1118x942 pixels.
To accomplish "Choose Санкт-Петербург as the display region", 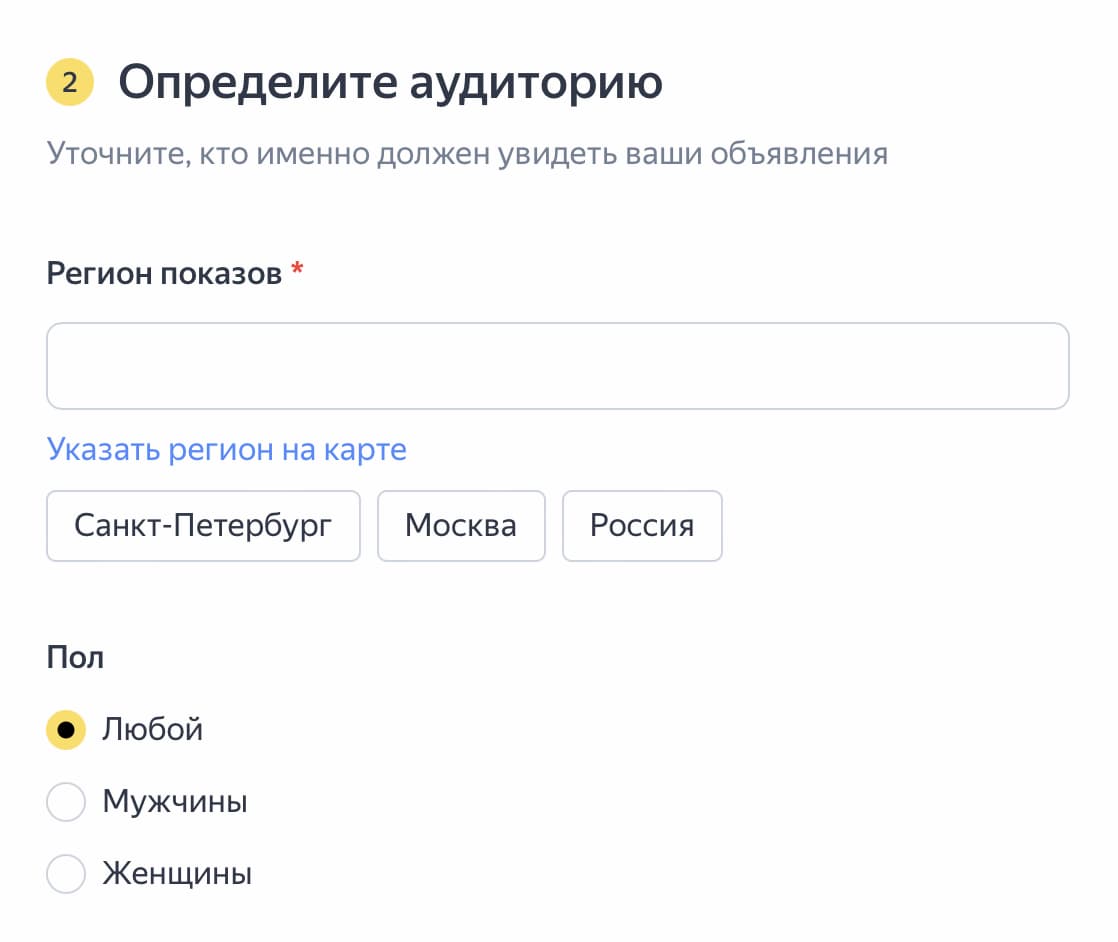I will (x=203, y=525).
